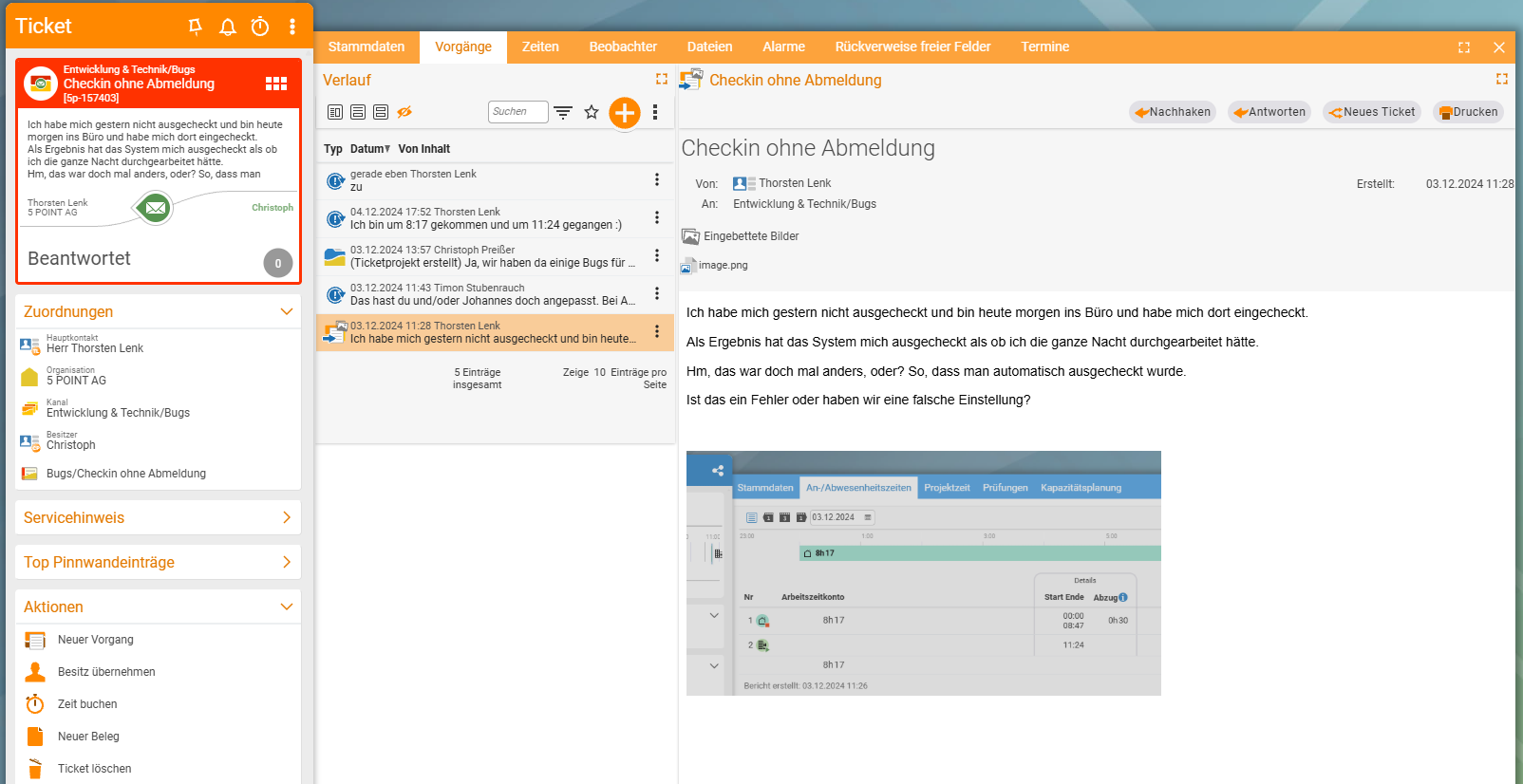The height and width of the screenshot is (784, 1523).
Task: Open menu for 'gerade eben Thorsten Lenk' entry
Action: pyautogui.click(x=657, y=179)
